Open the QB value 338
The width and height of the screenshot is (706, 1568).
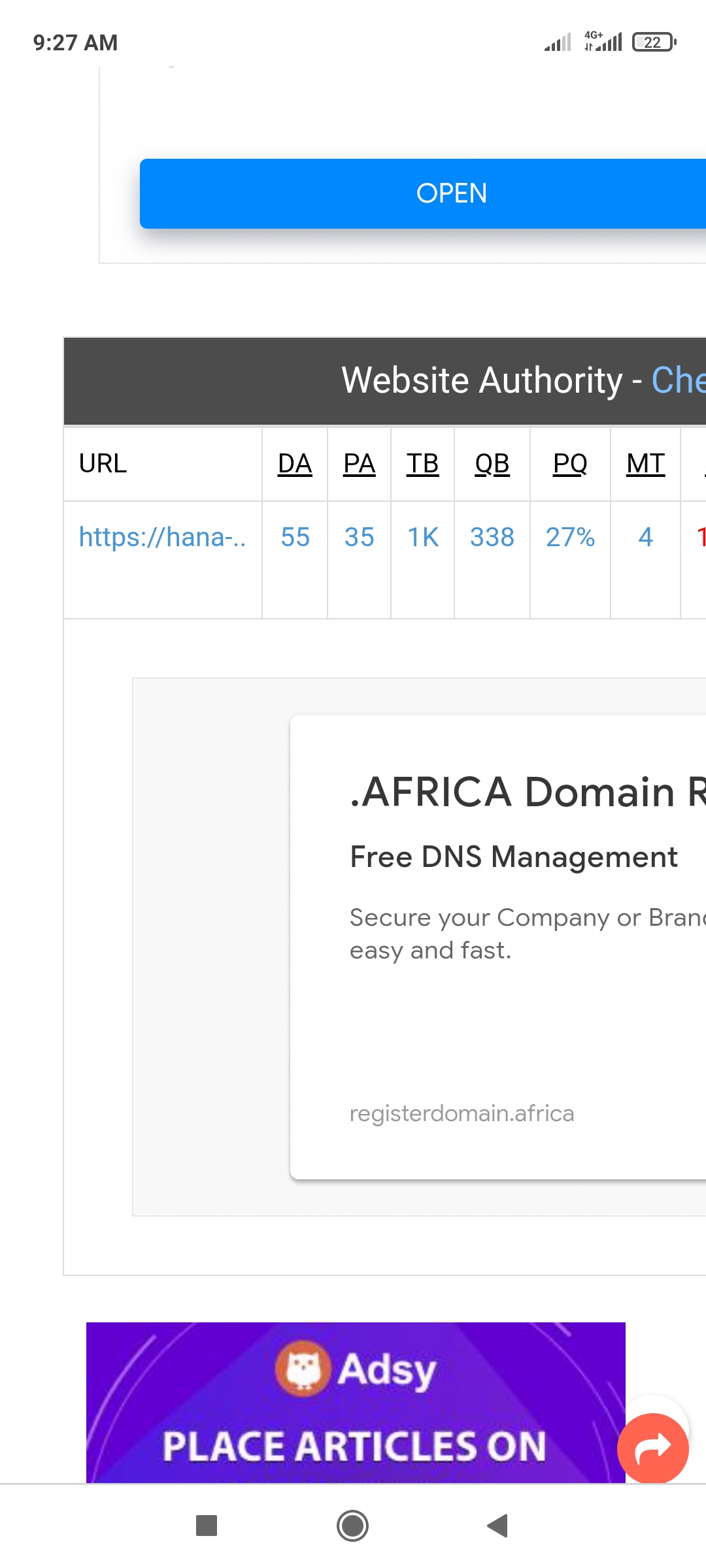[x=492, y=537]
